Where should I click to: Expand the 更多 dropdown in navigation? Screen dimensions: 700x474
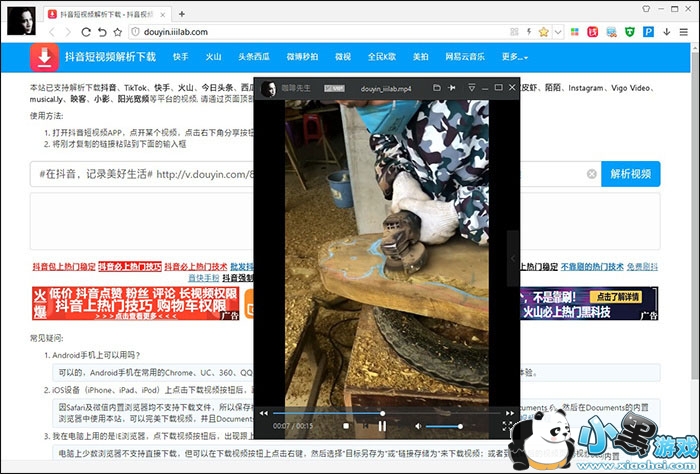[x=515, y=57]
